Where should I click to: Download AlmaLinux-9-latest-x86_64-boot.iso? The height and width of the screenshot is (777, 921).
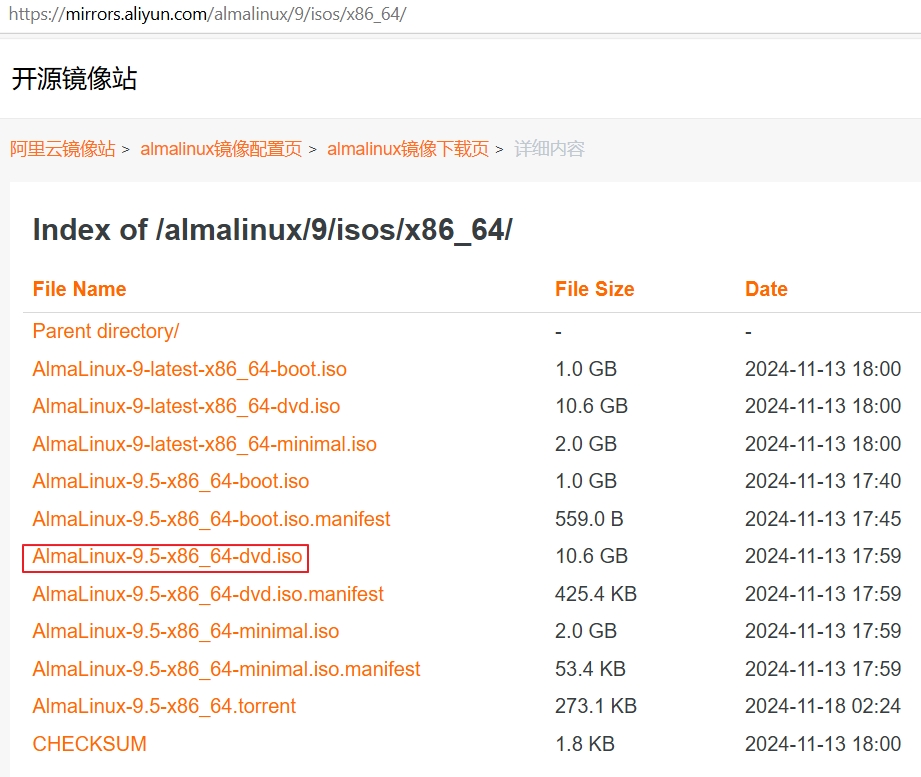190,369
